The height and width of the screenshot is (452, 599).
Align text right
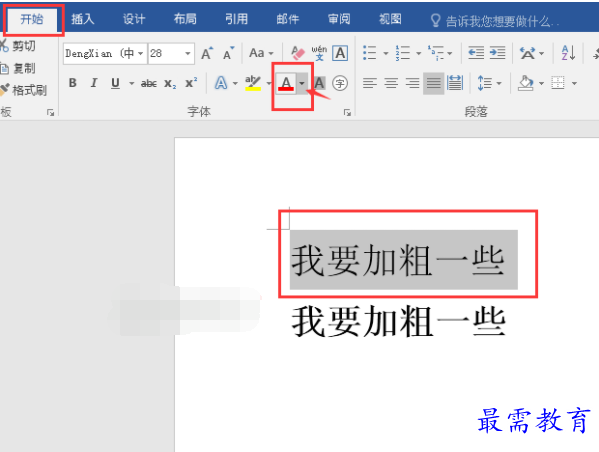click(412, 83)
